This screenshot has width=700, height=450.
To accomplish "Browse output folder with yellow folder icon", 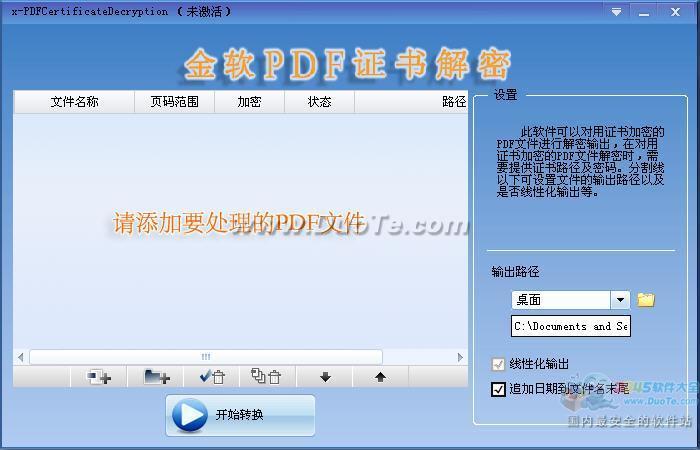I will [x=646, y=300].
